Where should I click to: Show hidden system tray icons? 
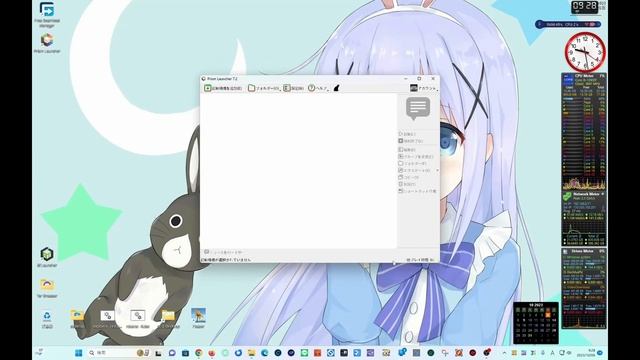[x=504, y=353]
